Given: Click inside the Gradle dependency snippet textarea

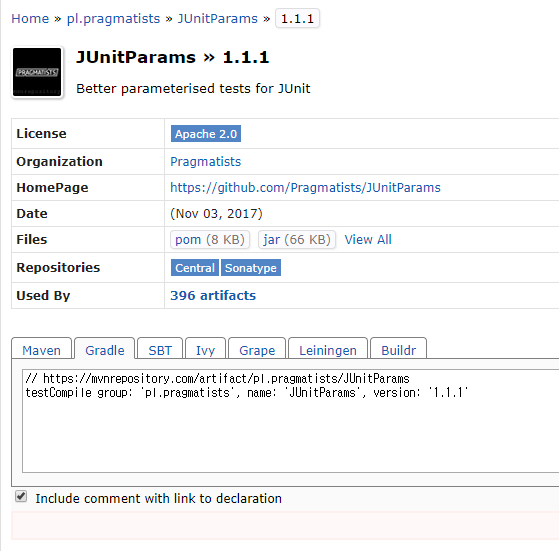Looking at the screenshot, I should pos(291,421).
